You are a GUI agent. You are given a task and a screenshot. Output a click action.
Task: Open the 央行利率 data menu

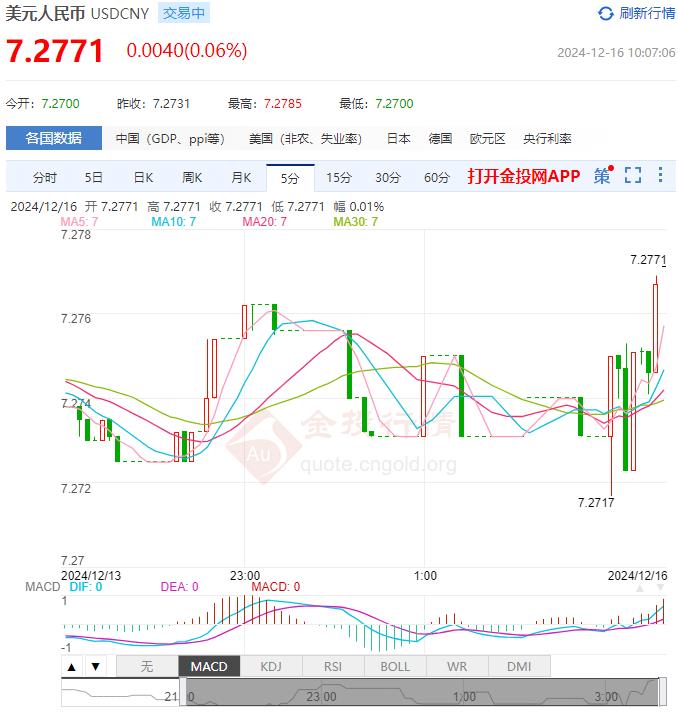(x=547, y=138)
